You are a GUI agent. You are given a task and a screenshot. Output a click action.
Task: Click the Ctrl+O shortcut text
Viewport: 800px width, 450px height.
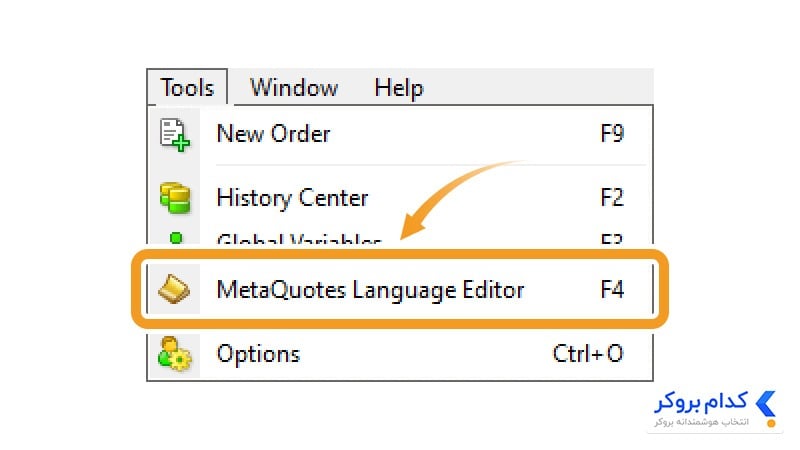pos(588,354)
